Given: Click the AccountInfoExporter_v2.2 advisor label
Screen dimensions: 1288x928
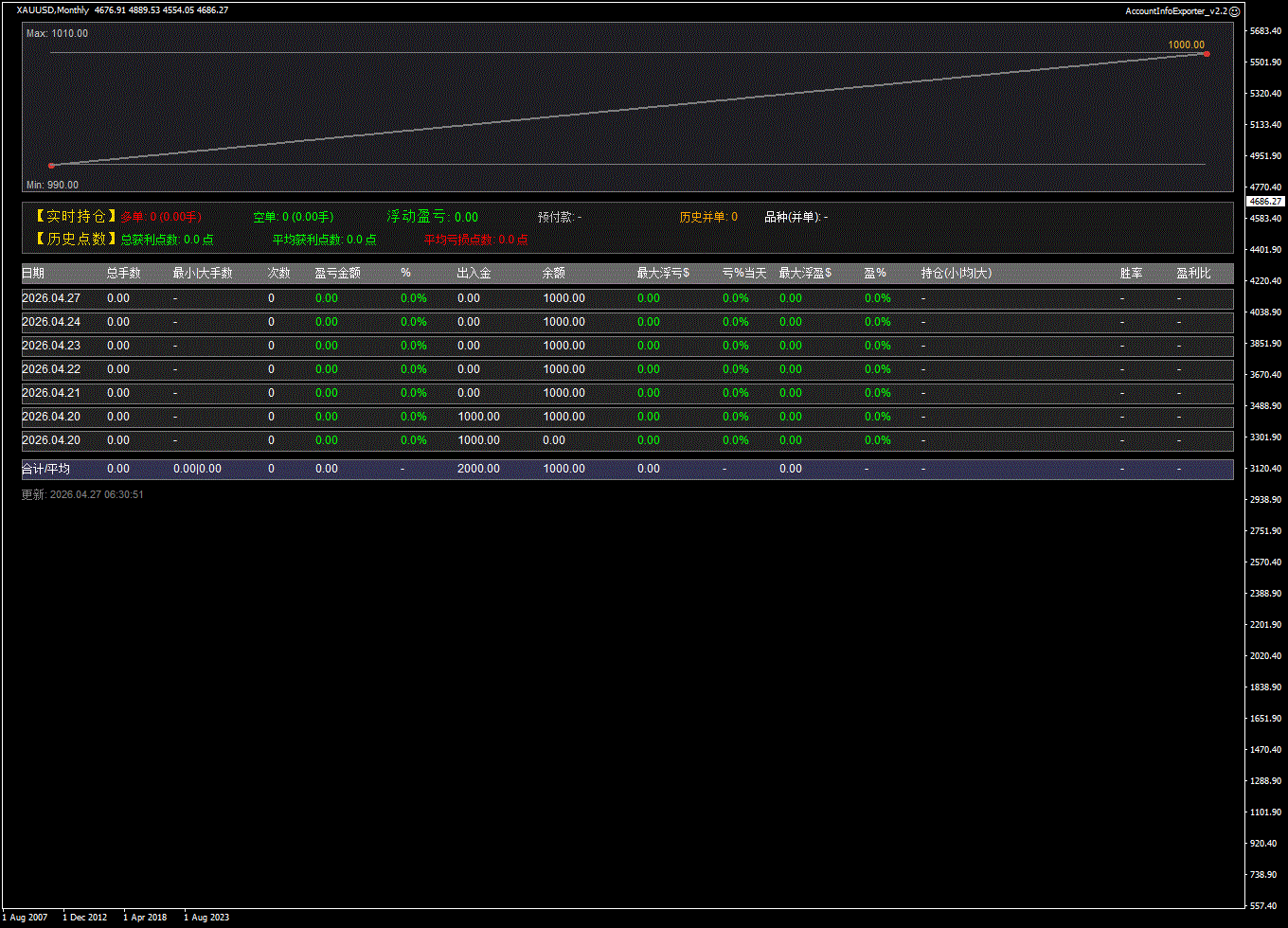Looking at the screenshot, I should 1175,10.
